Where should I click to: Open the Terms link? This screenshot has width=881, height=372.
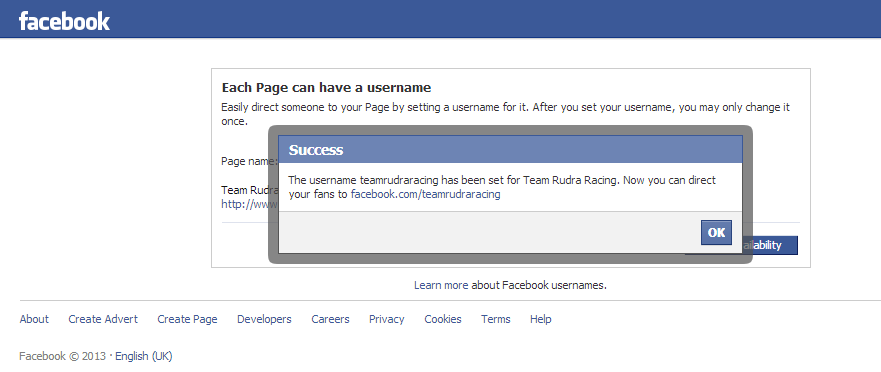pyautogui.click(x=496, y=319)
